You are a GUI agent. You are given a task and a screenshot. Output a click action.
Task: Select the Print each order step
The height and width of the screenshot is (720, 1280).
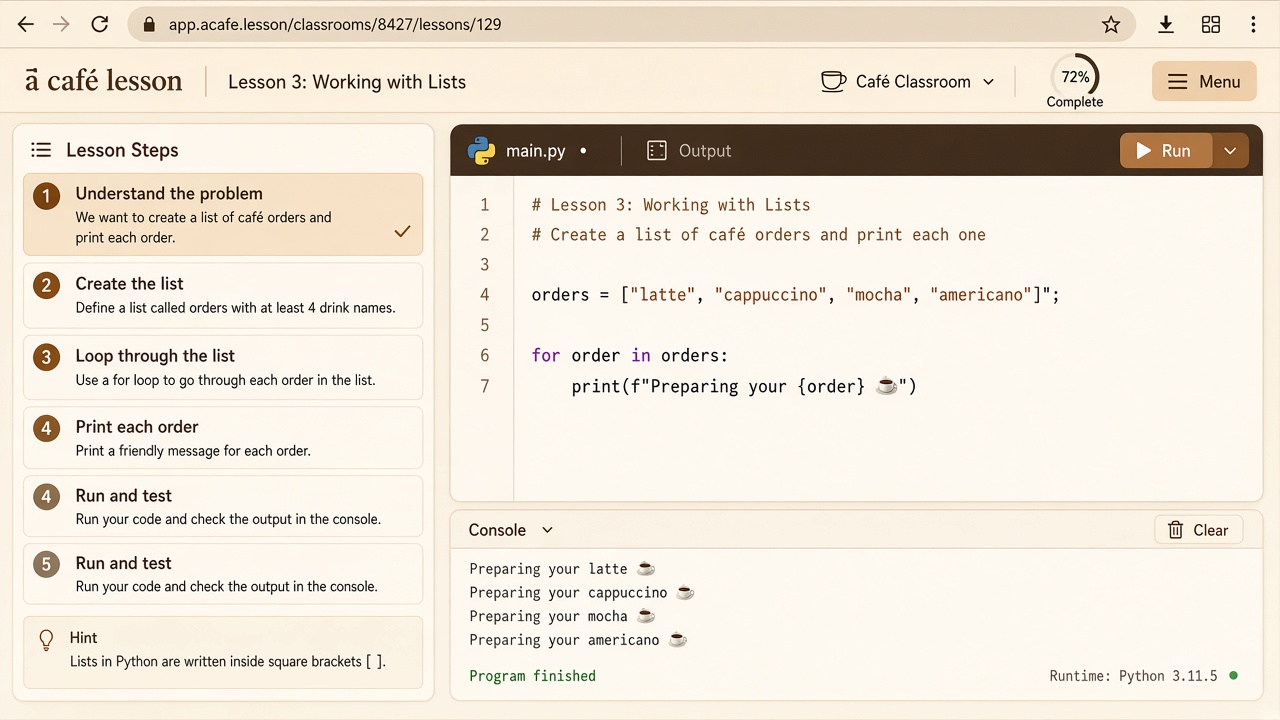pos(223,438)
